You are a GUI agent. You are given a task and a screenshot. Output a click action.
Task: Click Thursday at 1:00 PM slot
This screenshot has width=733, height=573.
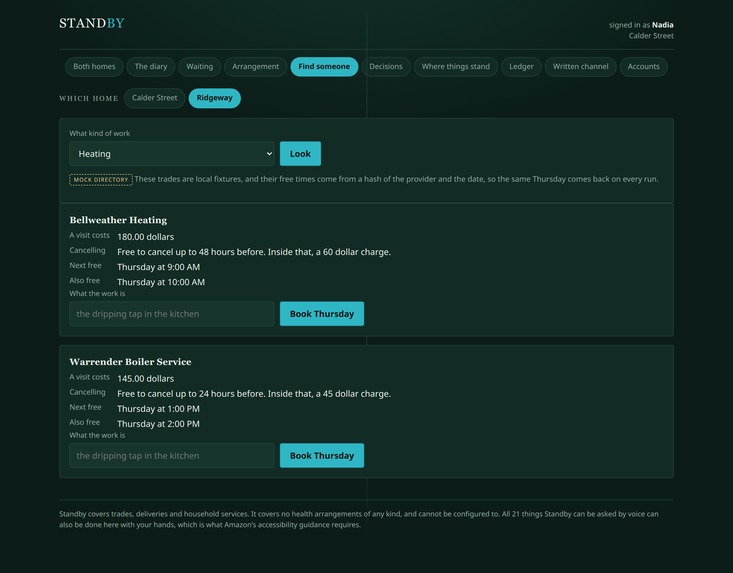[x=158, y=409]
